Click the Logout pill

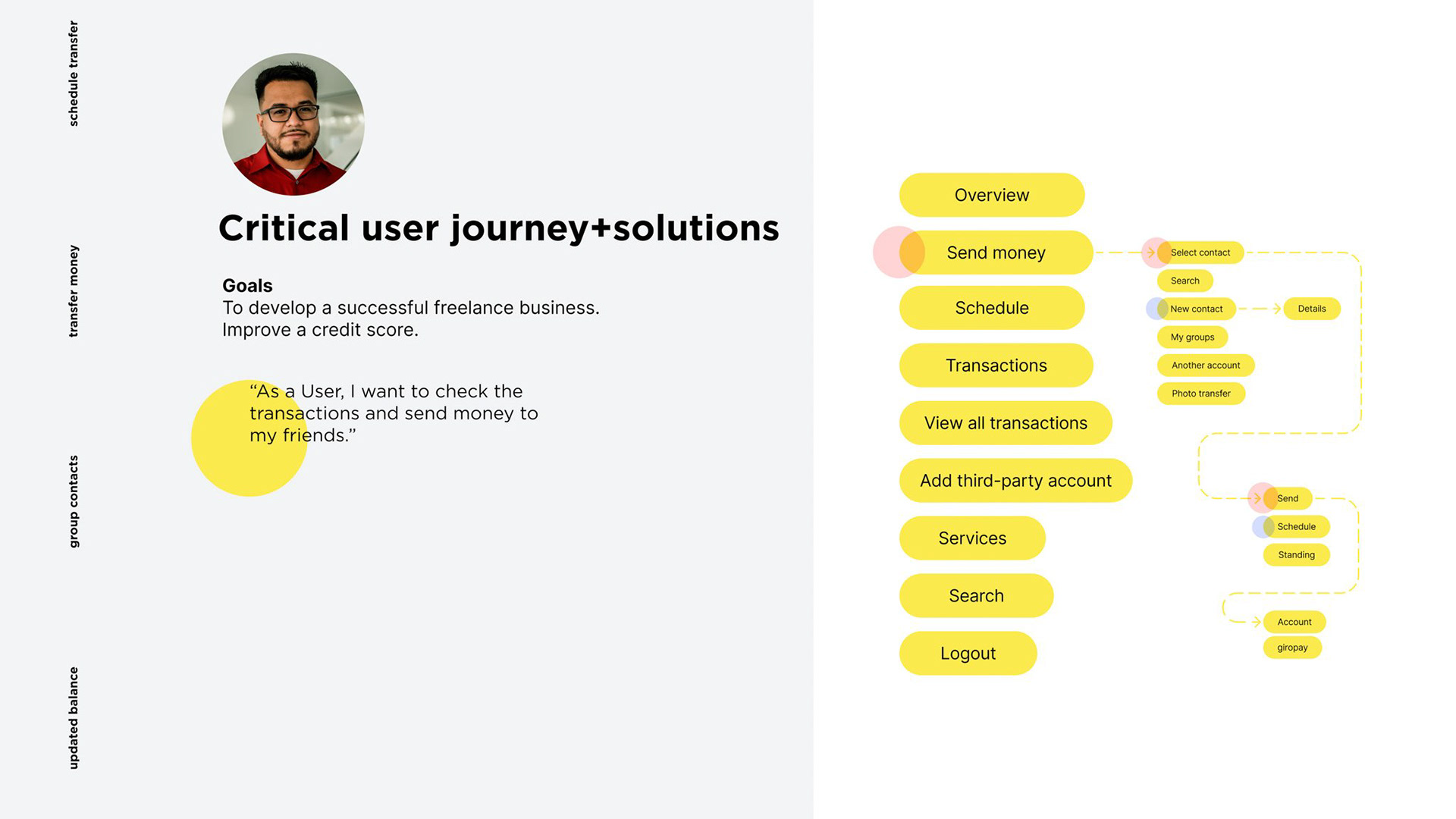click(x=968, y=654)
